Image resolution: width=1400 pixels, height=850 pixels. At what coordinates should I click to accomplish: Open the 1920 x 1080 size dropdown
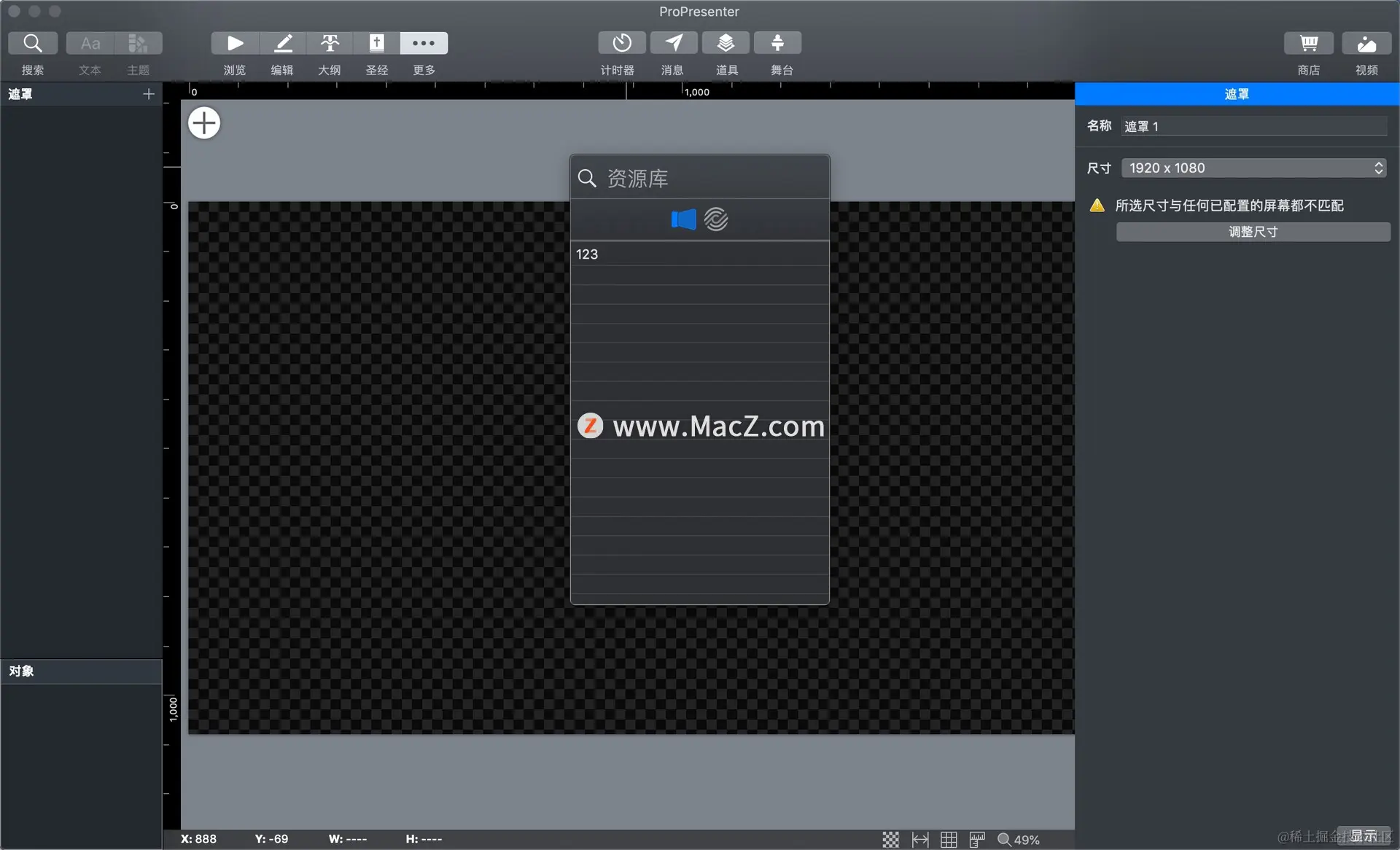click(x=1253, y=168)
